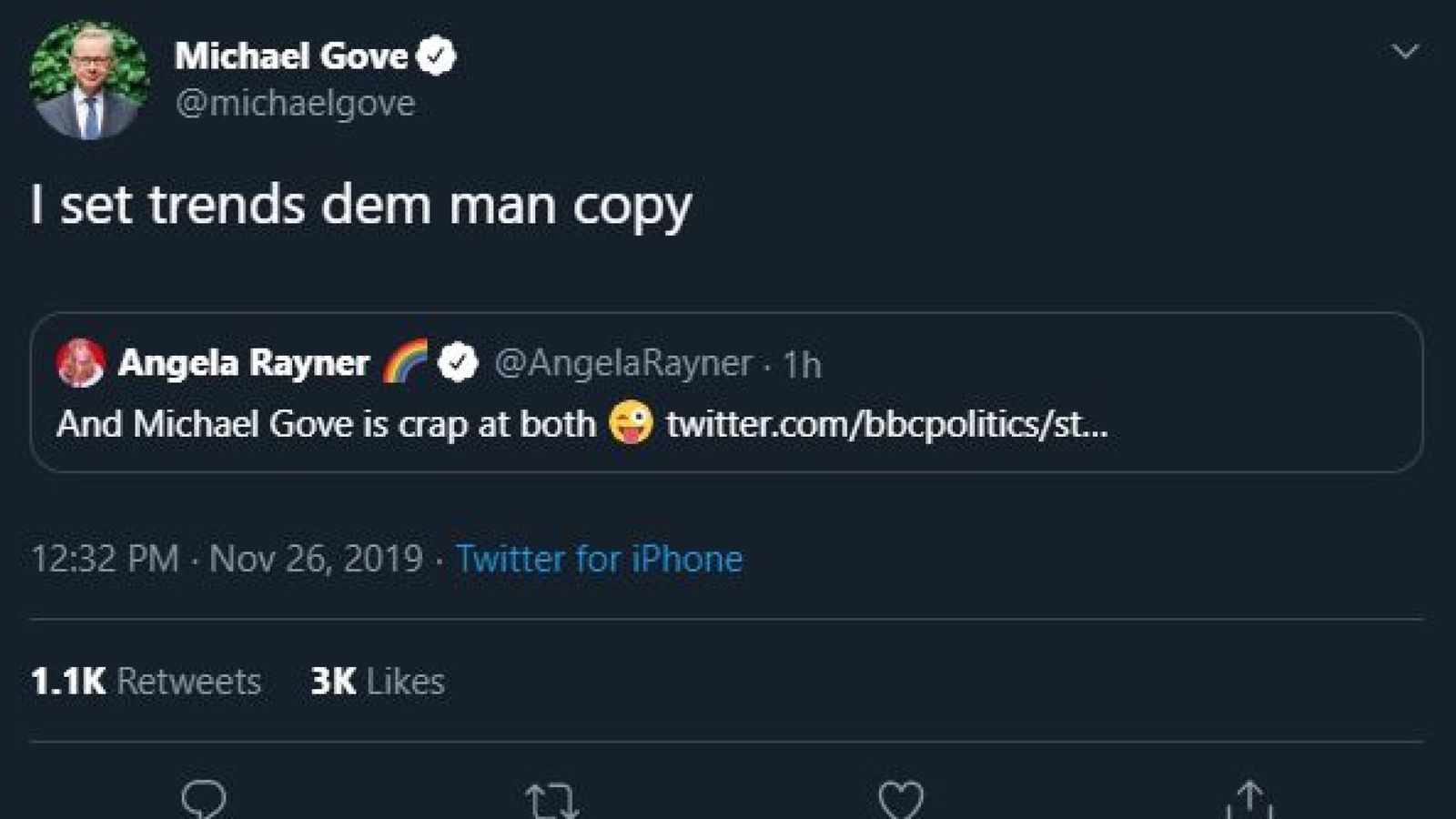
Task: Click the reply speech bubble icon
Action: 204,801
